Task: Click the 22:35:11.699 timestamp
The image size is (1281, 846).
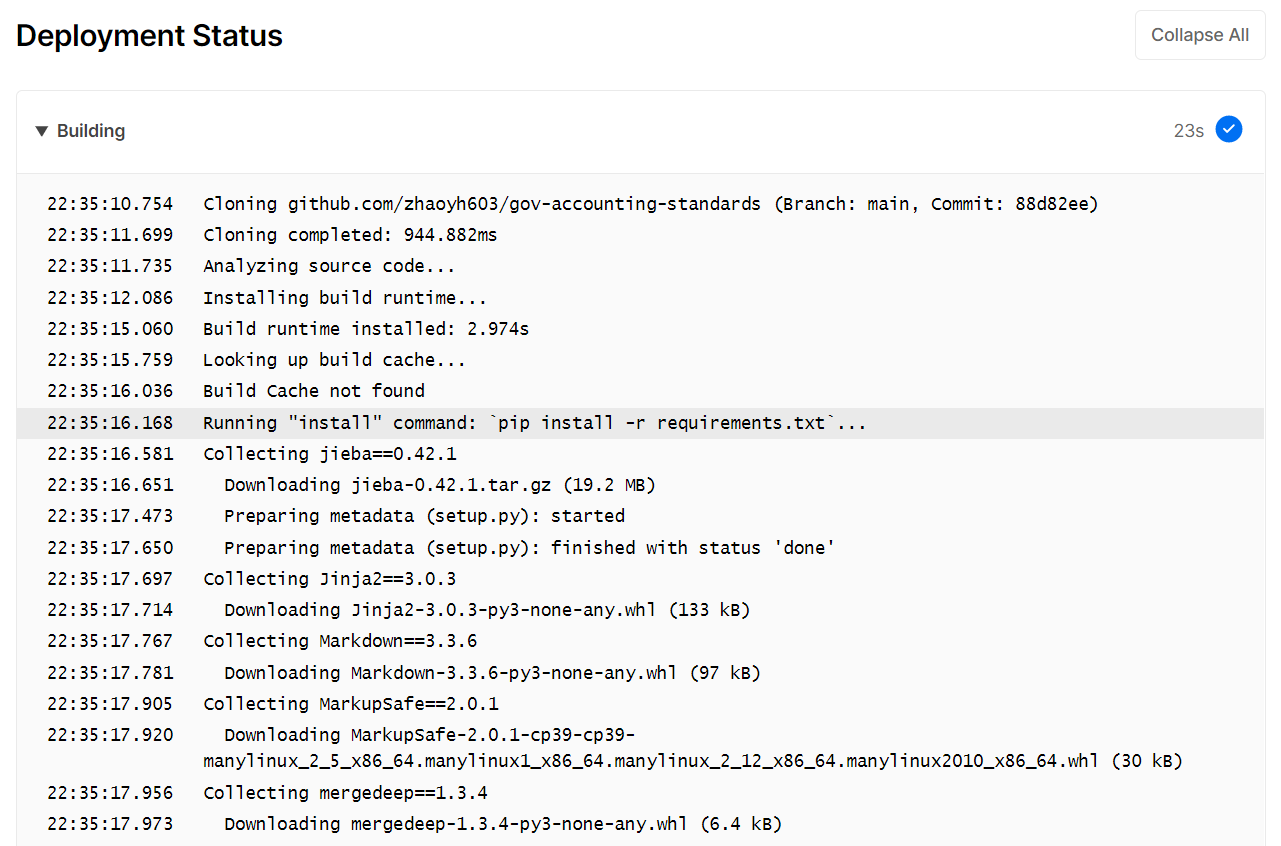Action: click(x=109, y=235)
